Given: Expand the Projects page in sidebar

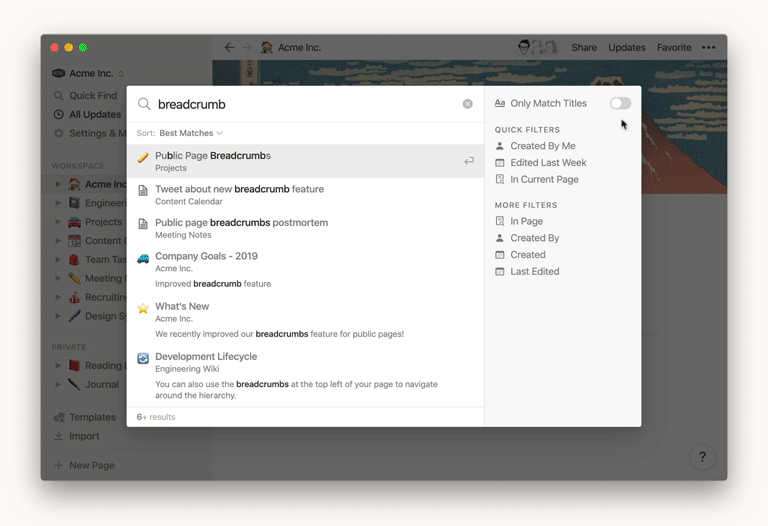Looking at the screenshot, I should tap(58, 222).
